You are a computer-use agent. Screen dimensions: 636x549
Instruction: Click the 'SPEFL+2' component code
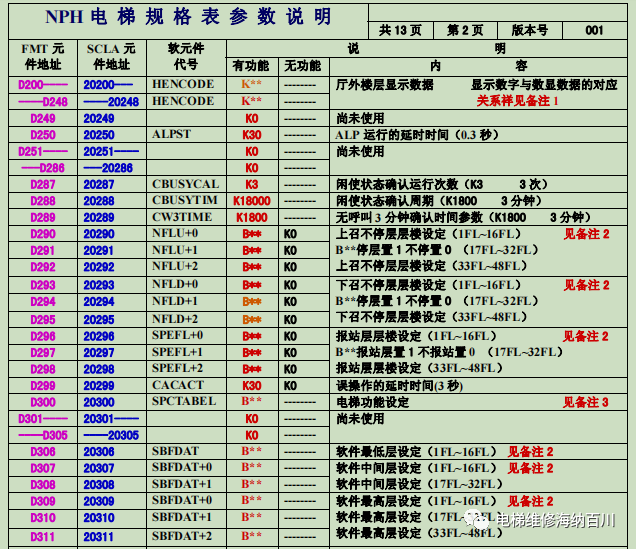click(x=177, y=368)
